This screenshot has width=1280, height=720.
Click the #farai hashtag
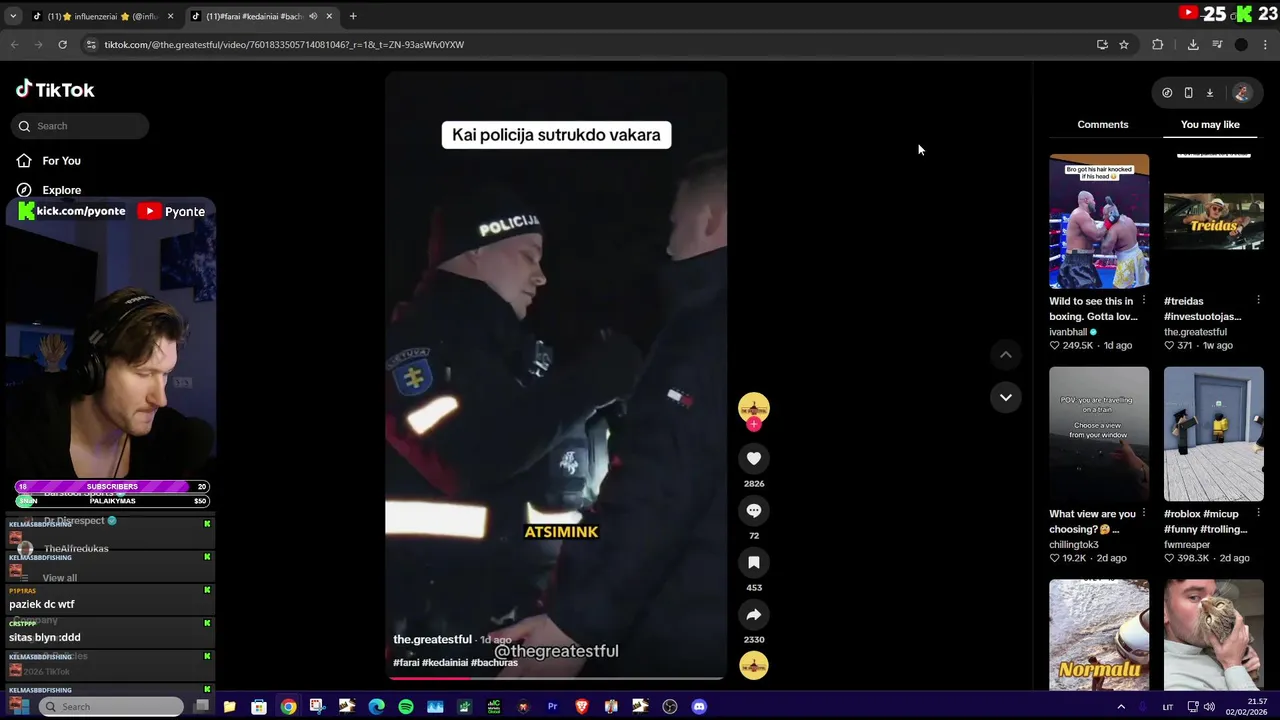[406, 662]
